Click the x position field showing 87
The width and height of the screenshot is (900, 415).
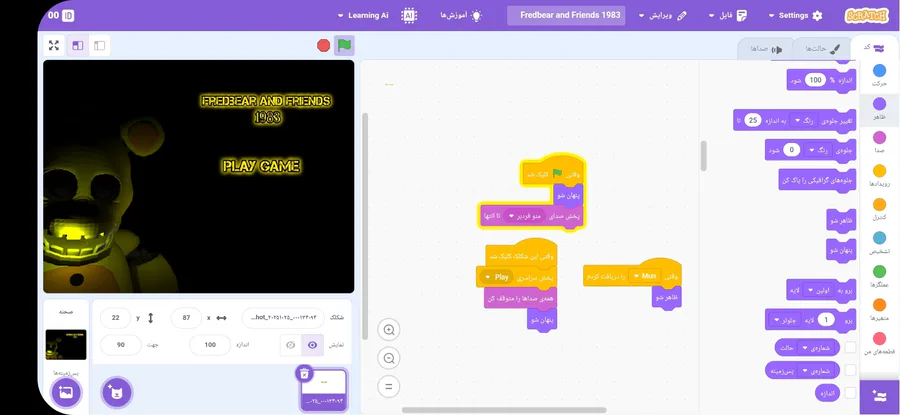tap(187, 317)
